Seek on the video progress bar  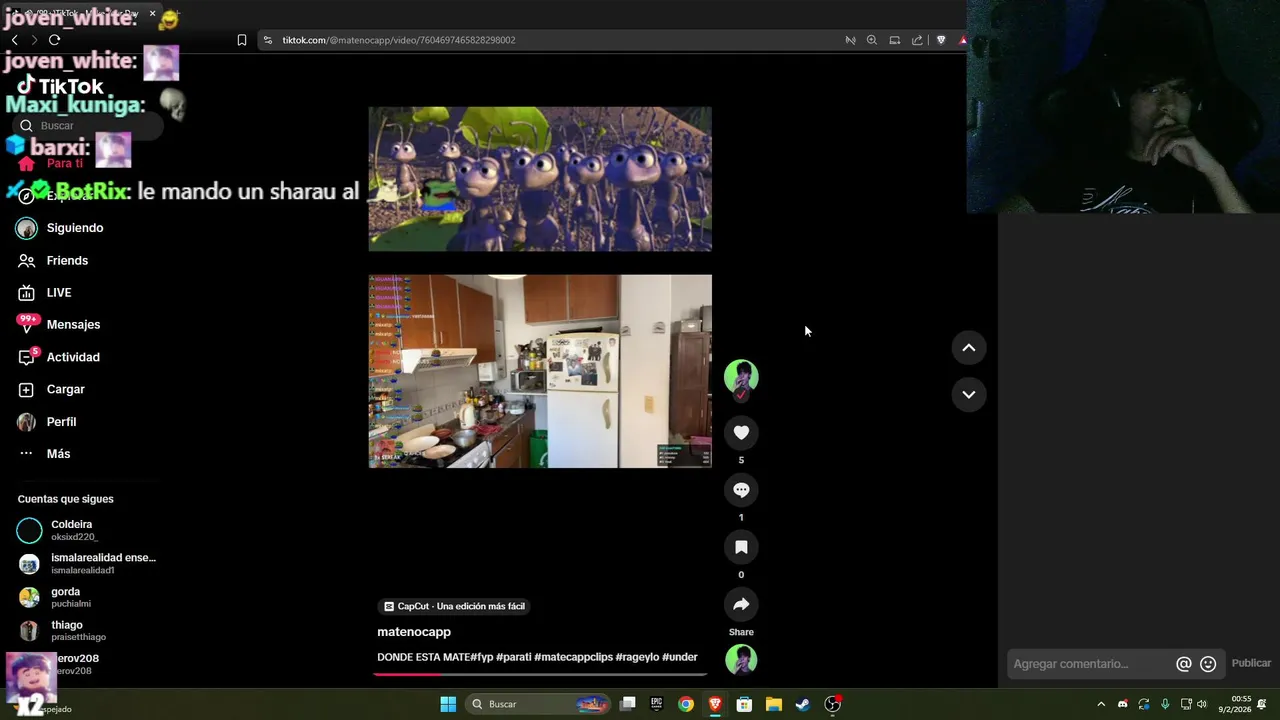tap(540, 674)
